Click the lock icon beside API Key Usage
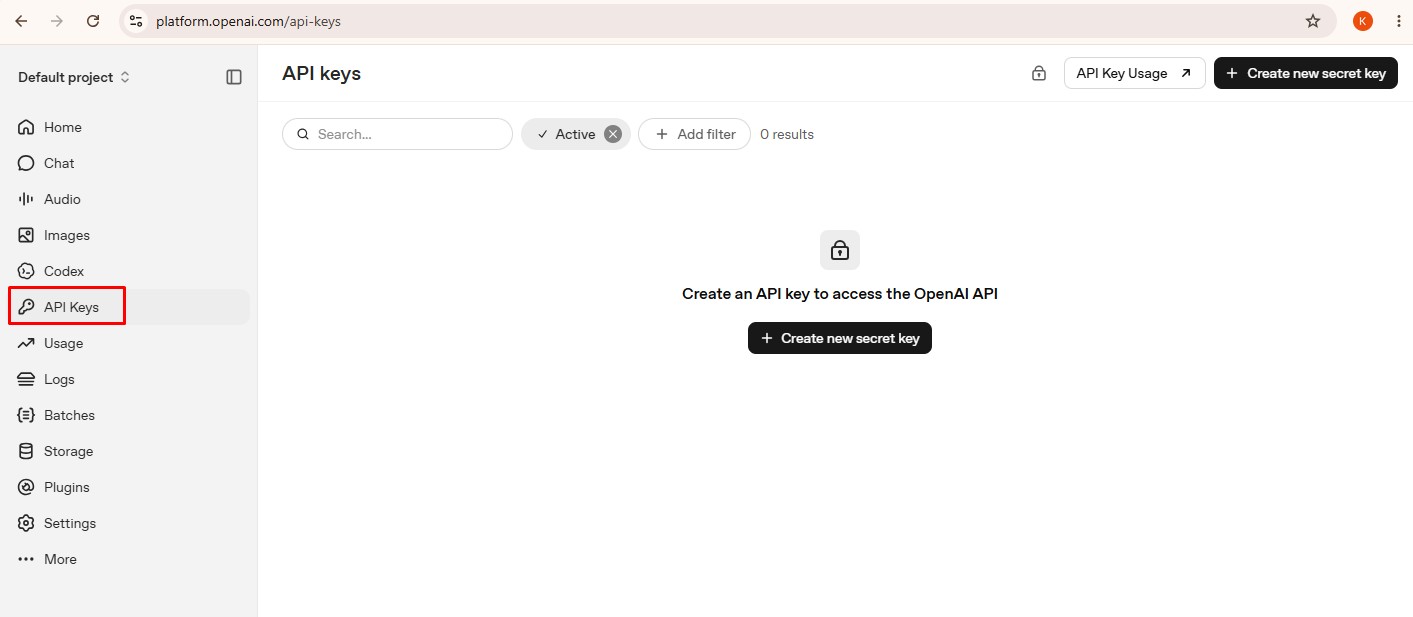1413x617 pixels. pyautogui.click(x=1039, y=73)
